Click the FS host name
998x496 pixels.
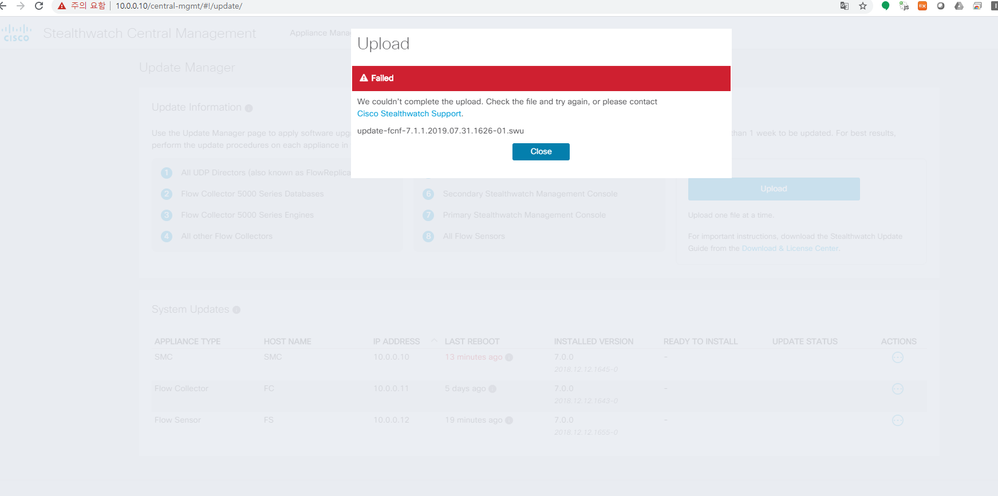269,420
